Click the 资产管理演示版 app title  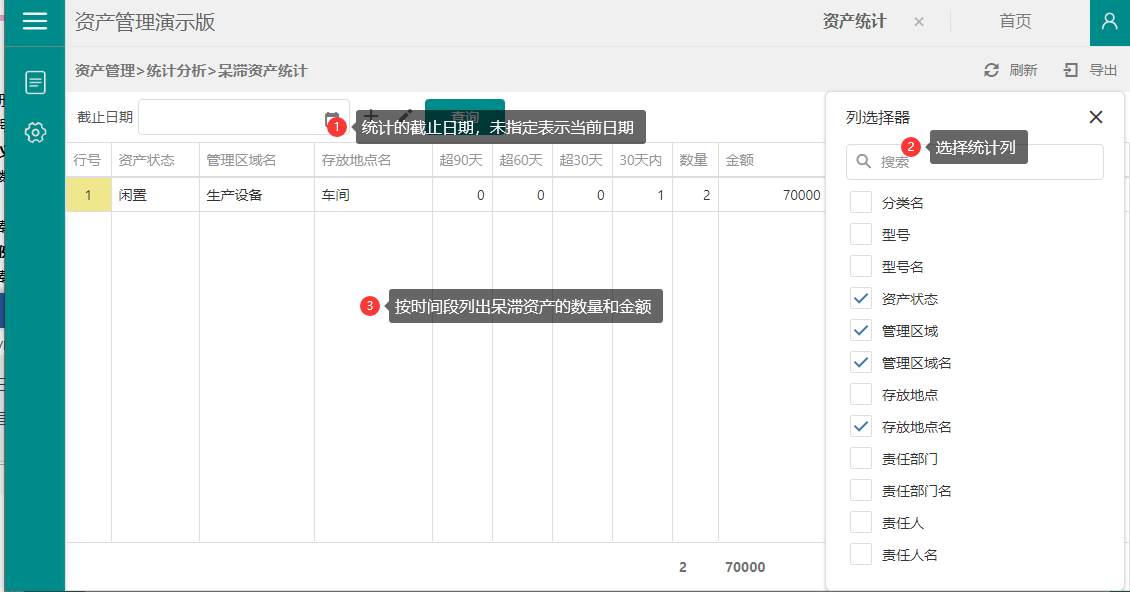pyautogui.click(x=145, y=22)
